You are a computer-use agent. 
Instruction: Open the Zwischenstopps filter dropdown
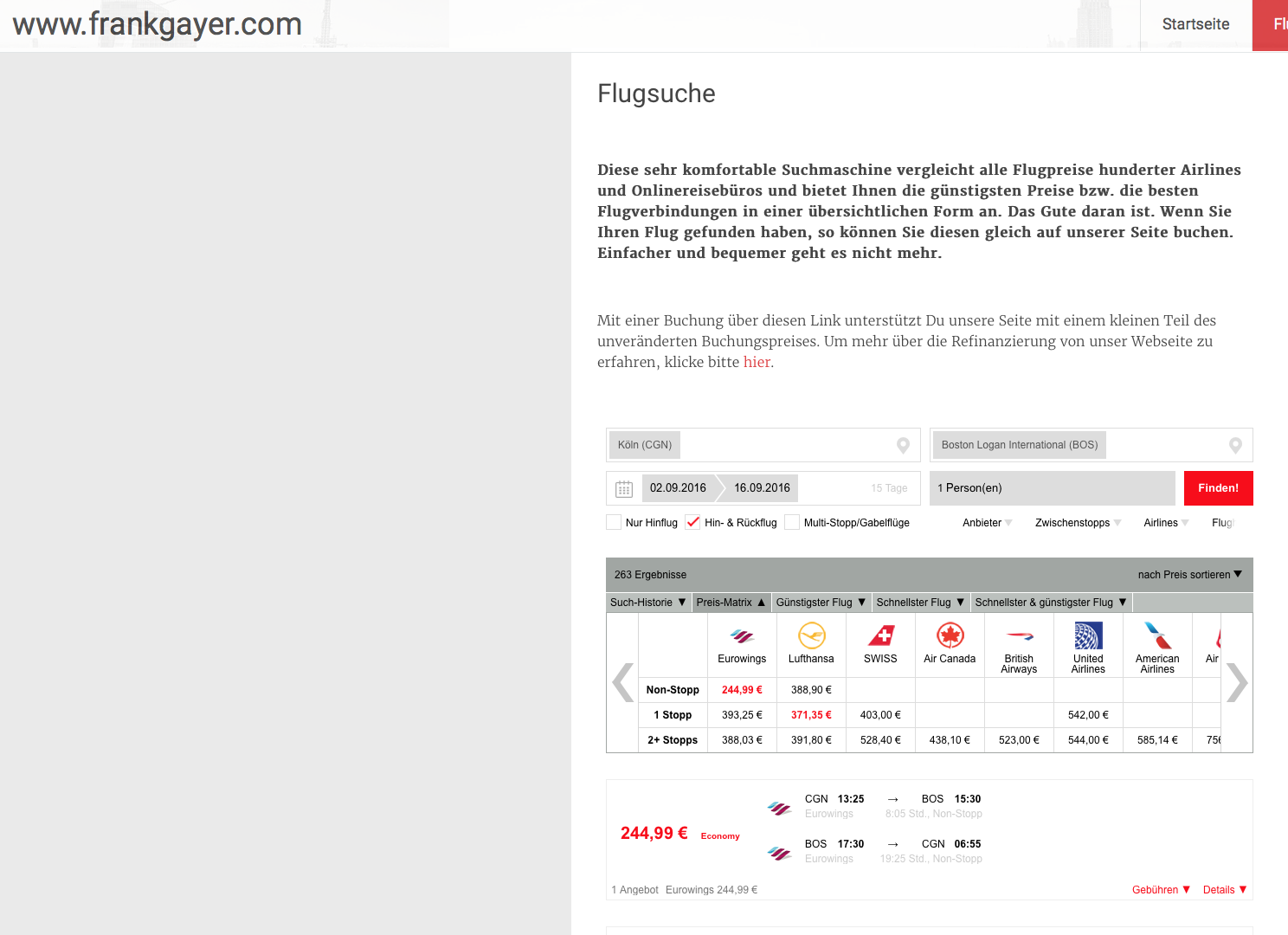(x=1078, y=523)
